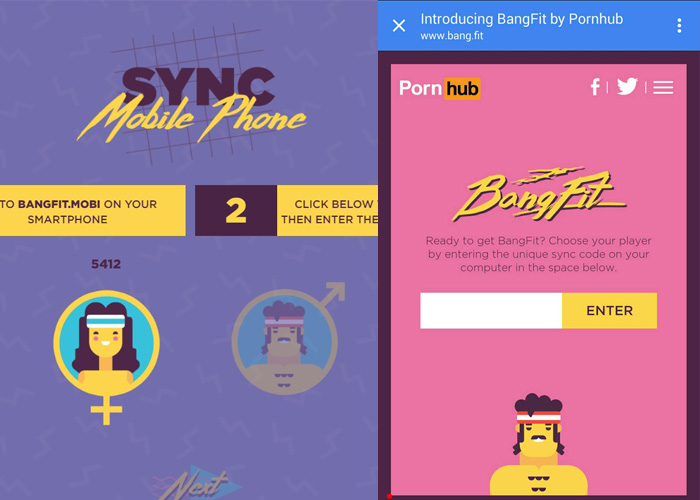This screenshot has width=700, height=500.
Task: Submit the code with the ENTER button
Action: coord(609,311)
